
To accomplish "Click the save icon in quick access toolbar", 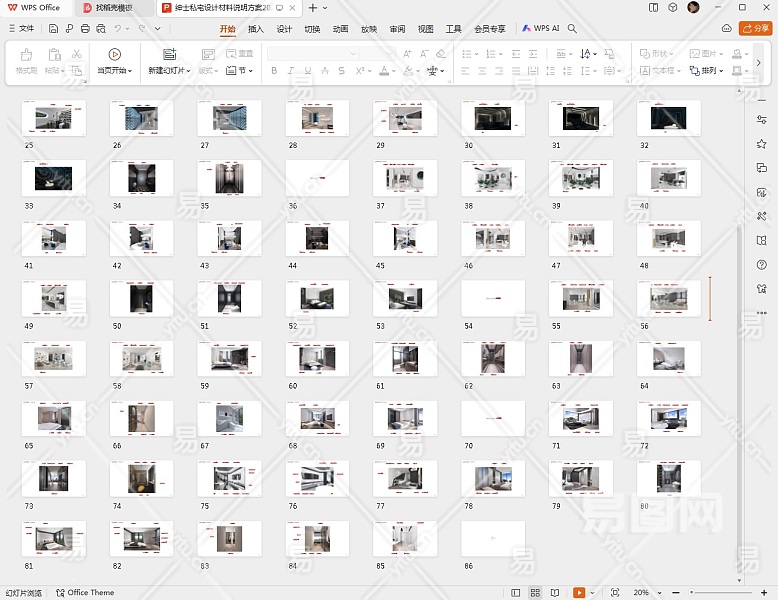I will pyautogui.click(x=52, y=29).
